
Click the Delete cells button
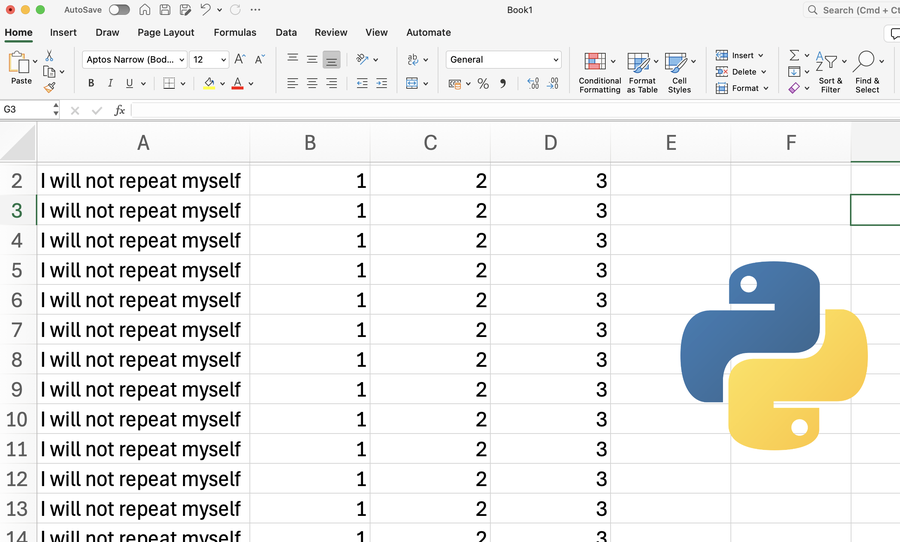(x=741, y=72)
